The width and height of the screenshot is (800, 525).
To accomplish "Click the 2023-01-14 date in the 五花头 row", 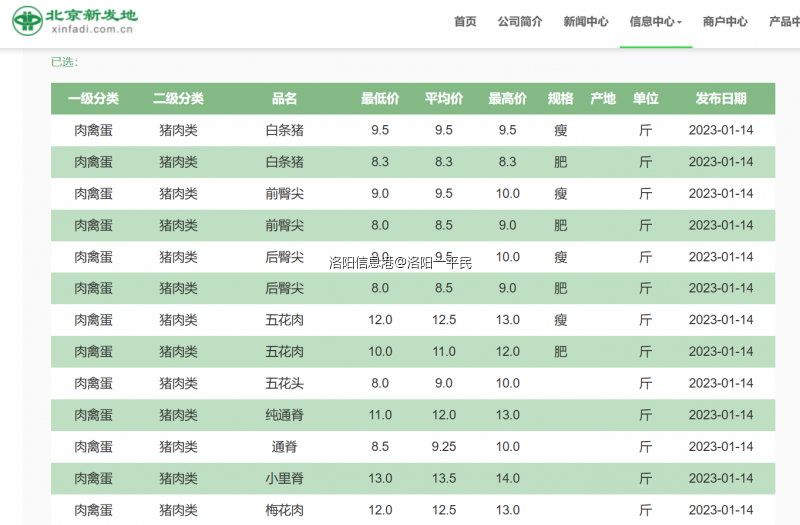I will [721, 383].
